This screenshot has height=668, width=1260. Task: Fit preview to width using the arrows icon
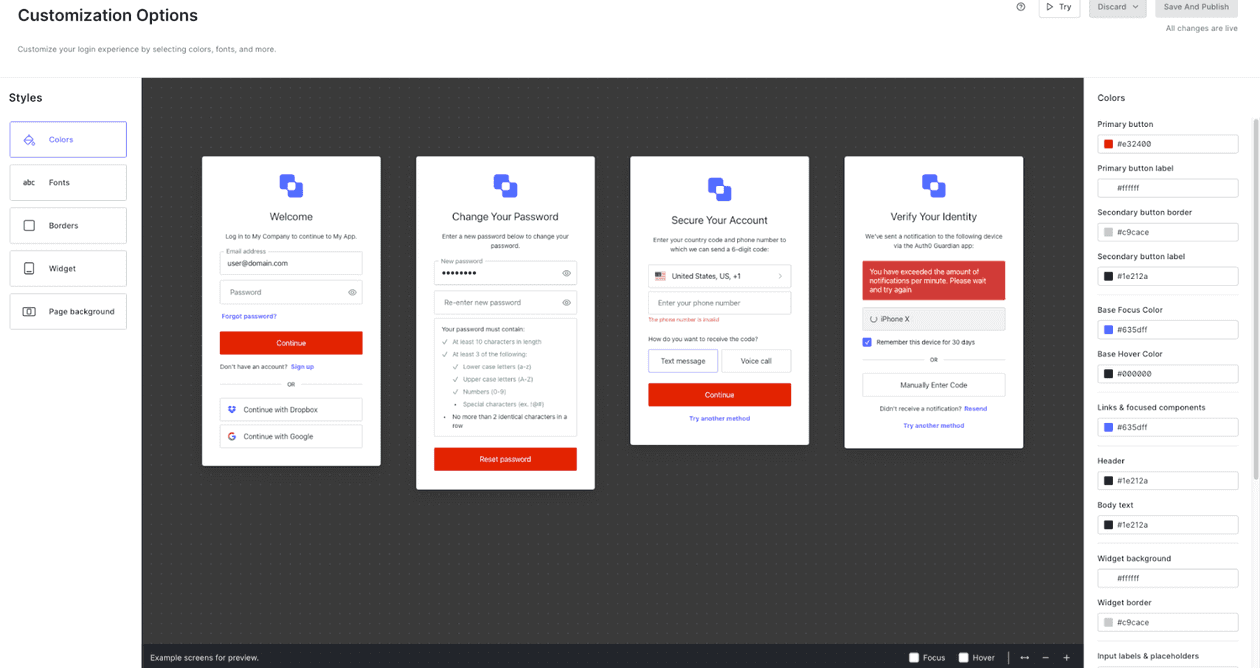tap(1024, 657)
